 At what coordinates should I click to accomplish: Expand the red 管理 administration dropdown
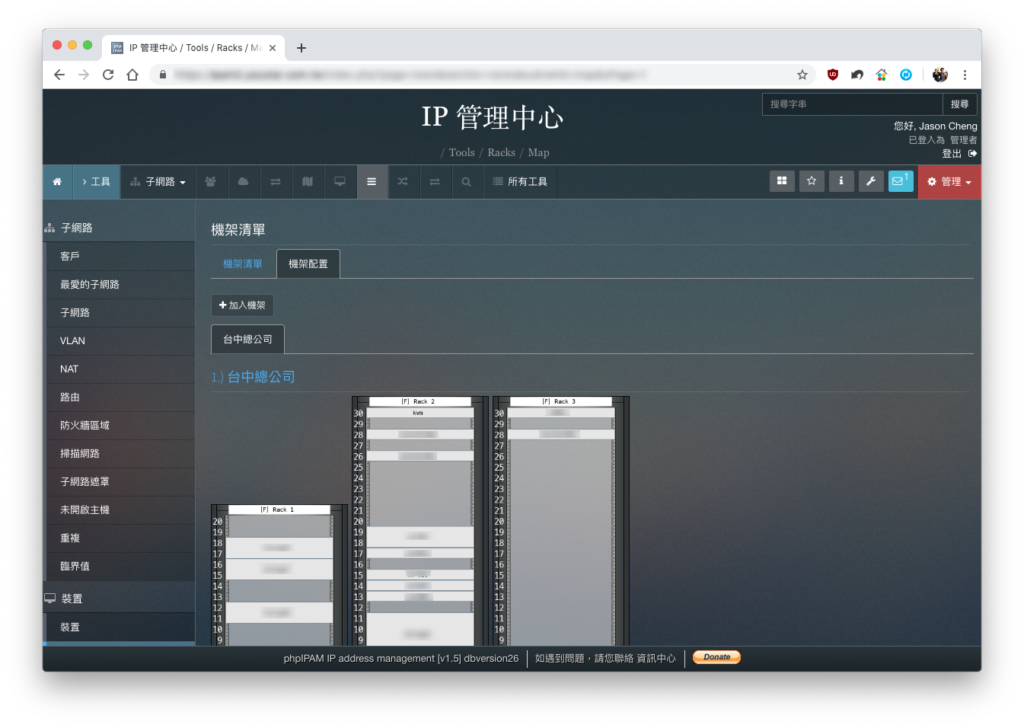coord(950,182)
